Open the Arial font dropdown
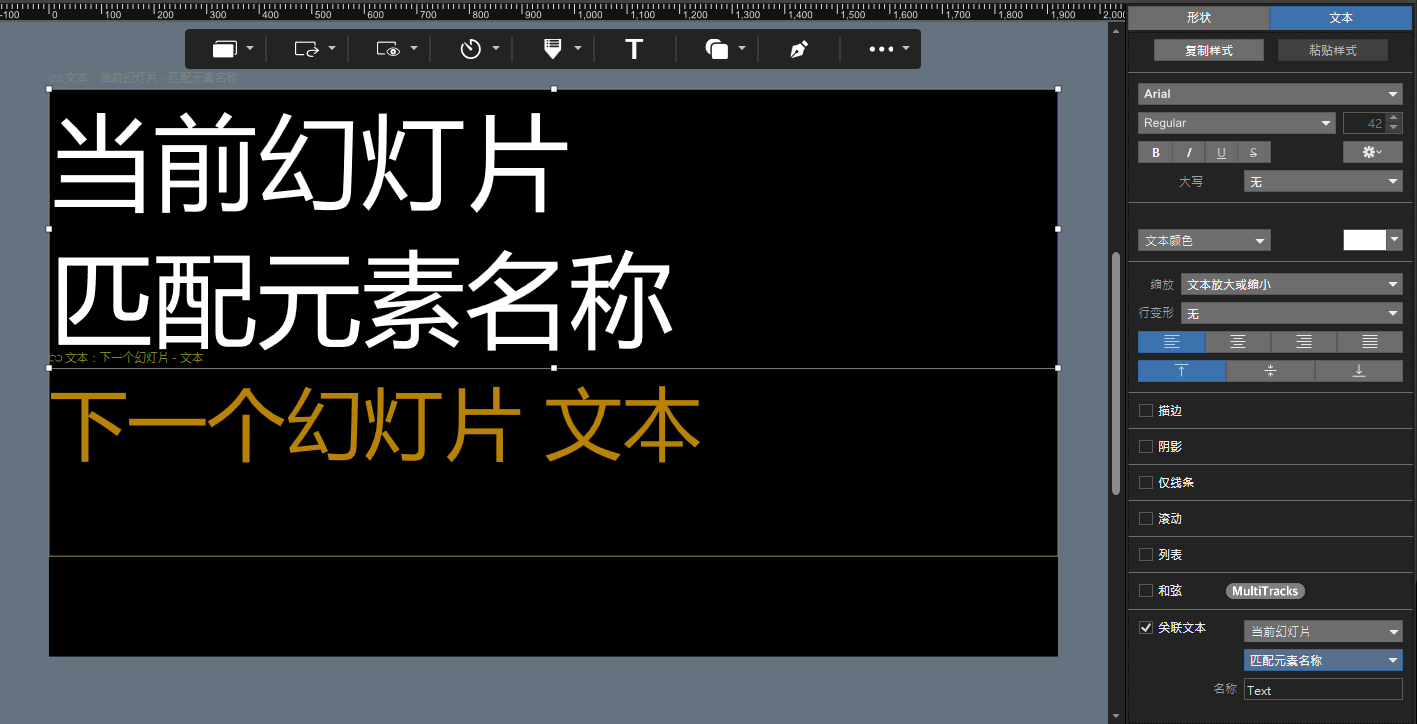Viewport: 1417px width, 724px height. coord(1268,93)
